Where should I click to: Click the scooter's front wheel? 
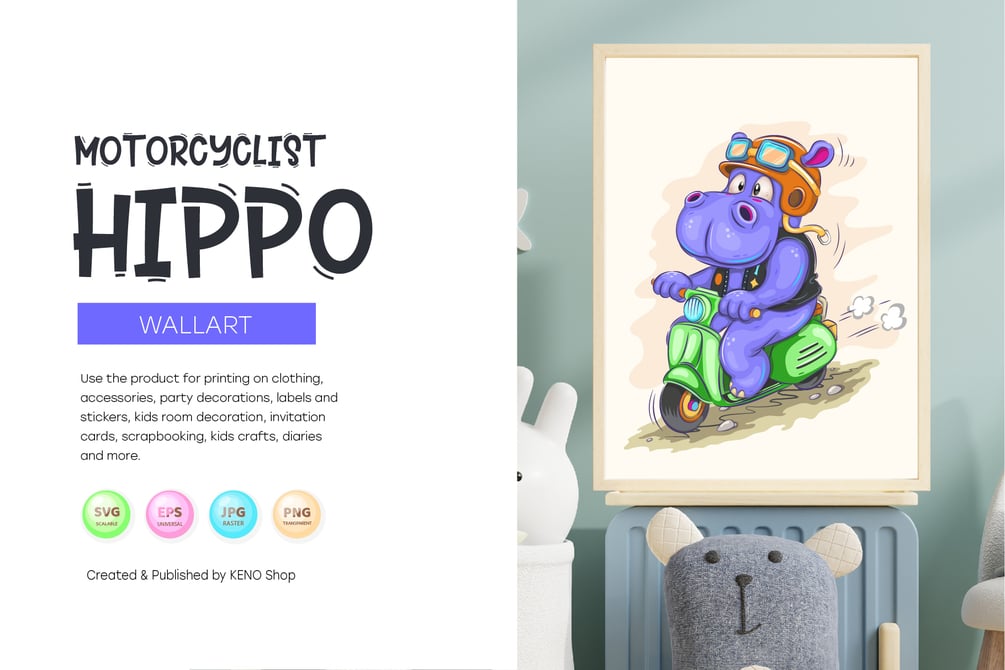683,408
